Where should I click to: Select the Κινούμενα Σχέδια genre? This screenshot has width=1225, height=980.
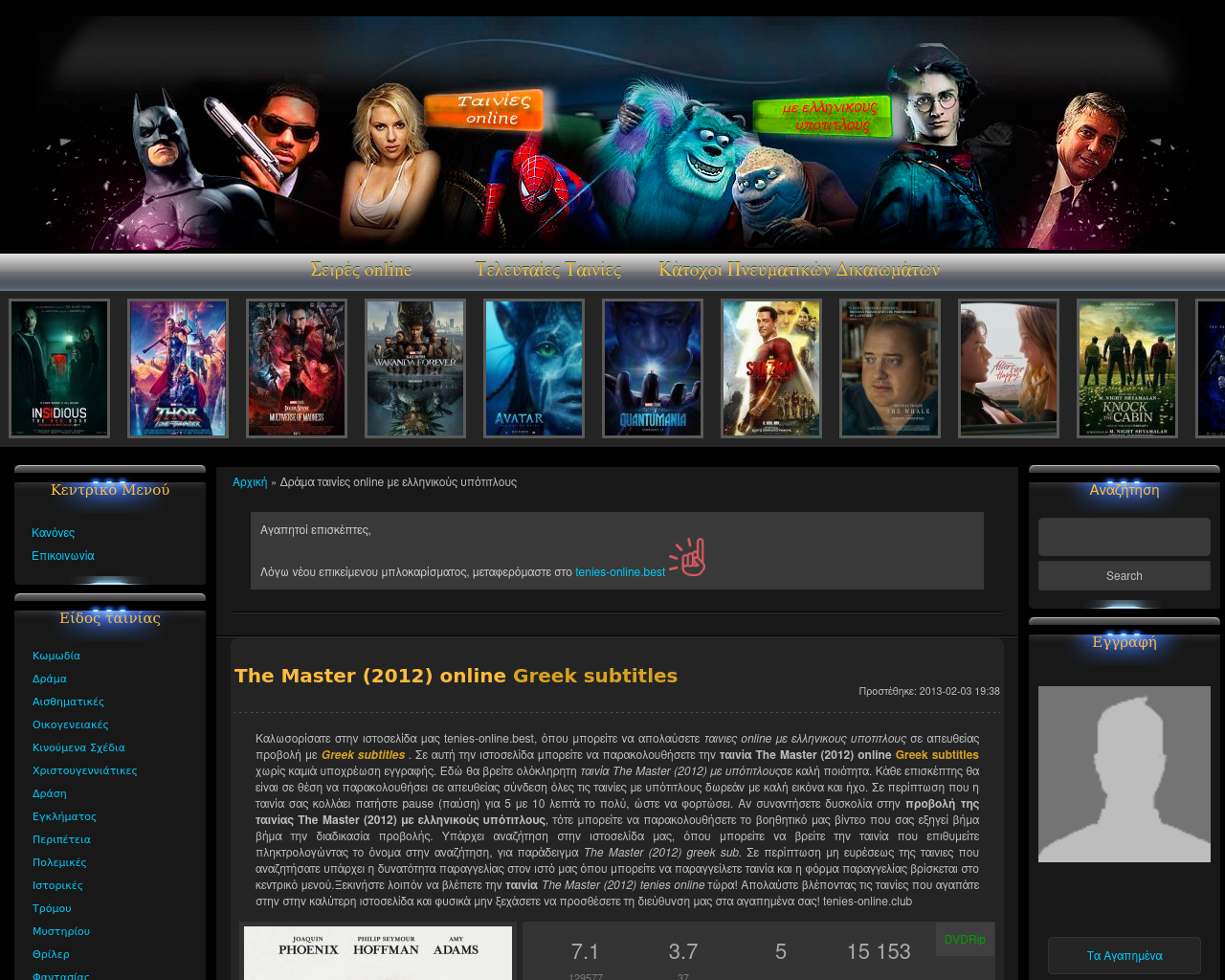coord(78,747)
